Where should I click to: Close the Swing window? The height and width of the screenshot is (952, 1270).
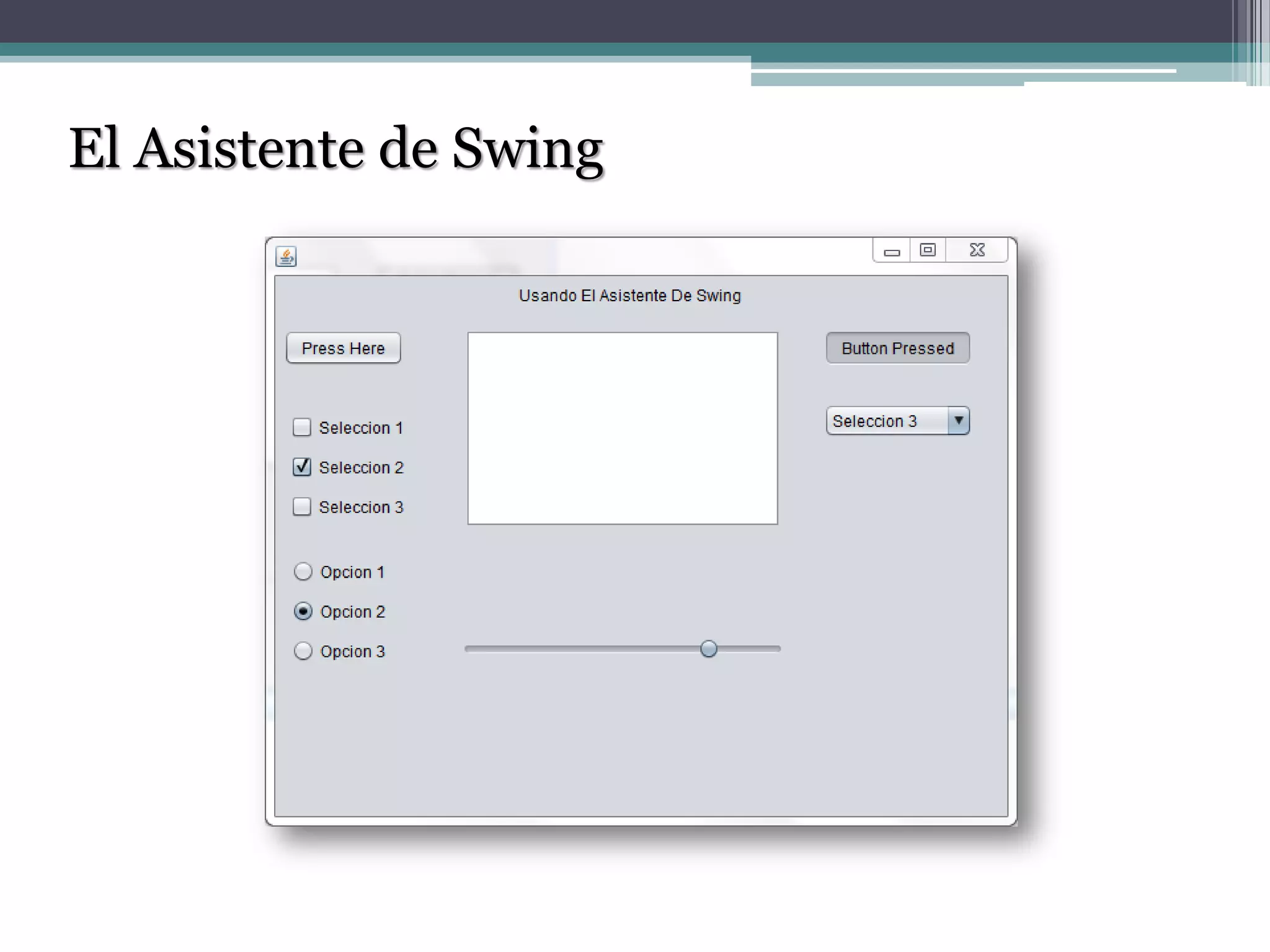pos(977,250)
